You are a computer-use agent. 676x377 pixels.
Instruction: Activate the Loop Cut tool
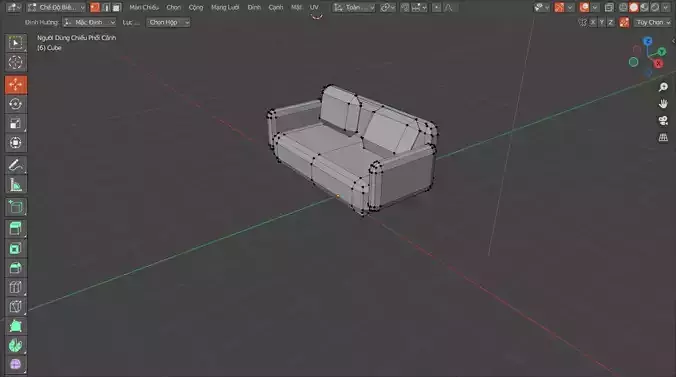click(16, 288)
